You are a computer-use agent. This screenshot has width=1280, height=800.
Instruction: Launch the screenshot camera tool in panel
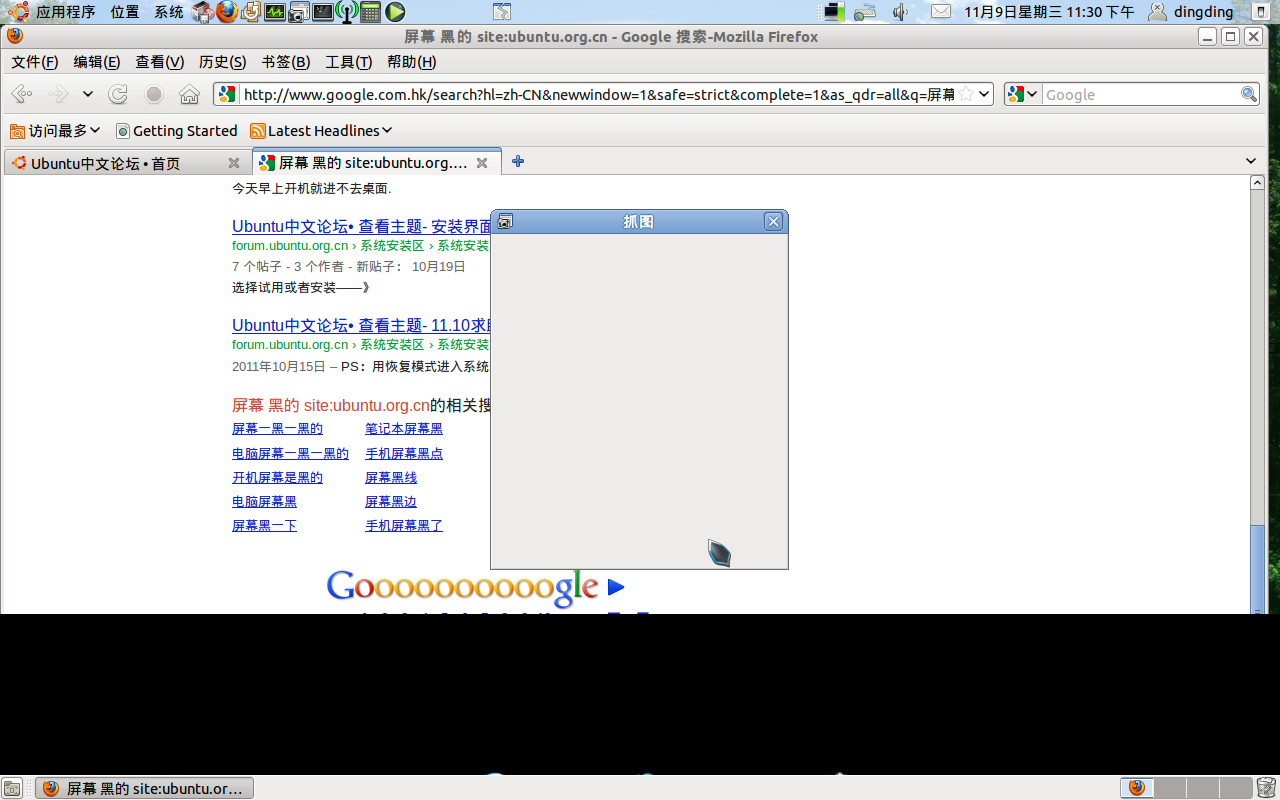299,12
